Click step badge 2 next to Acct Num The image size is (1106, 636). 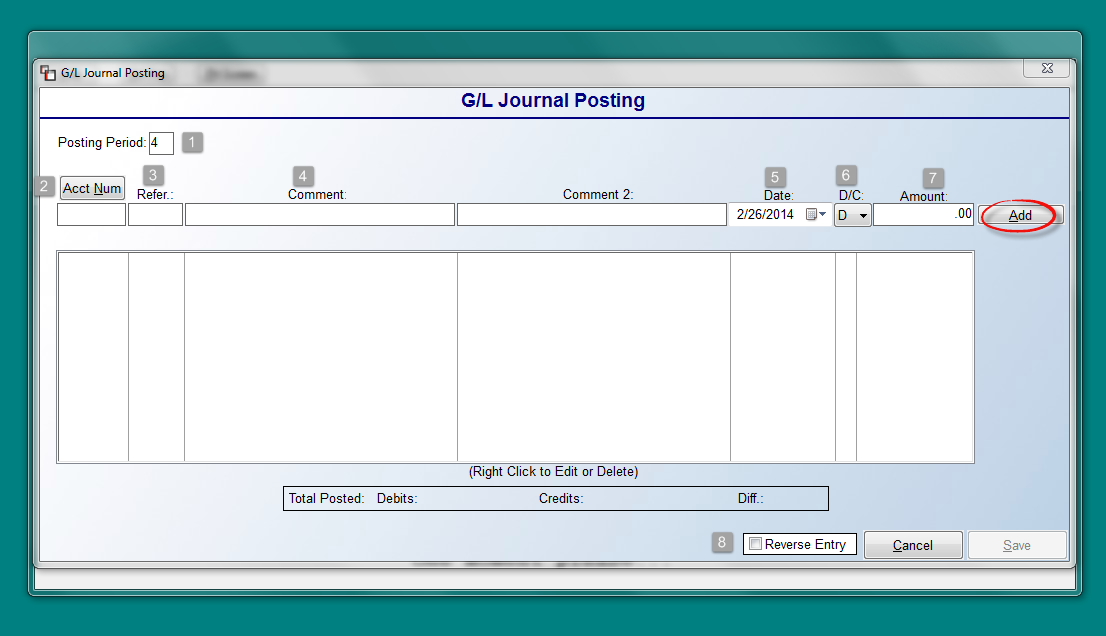44,186
